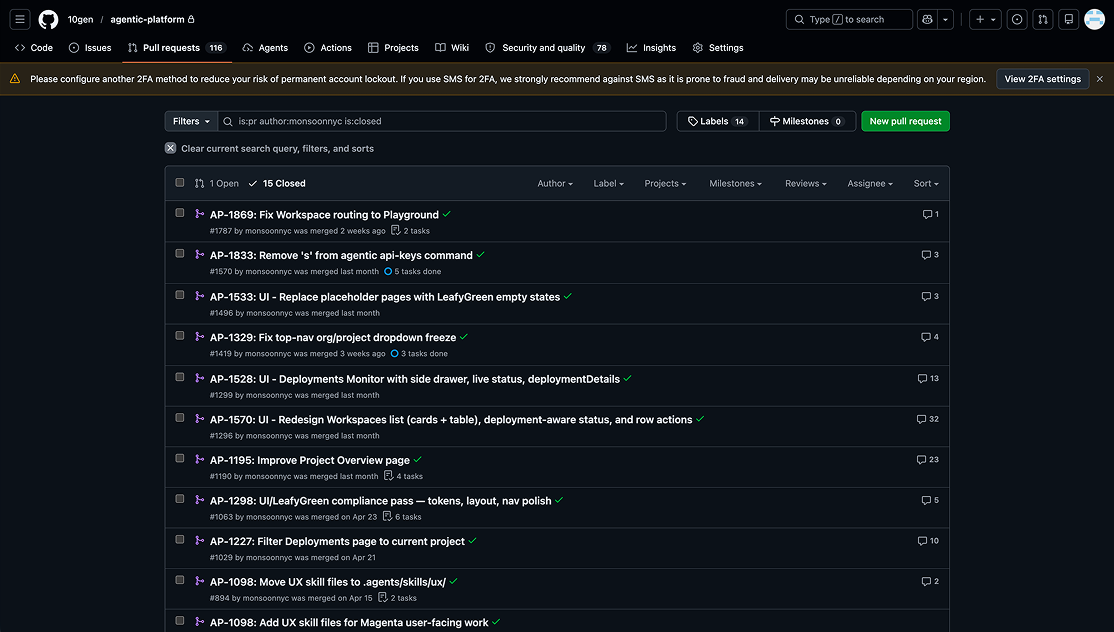Image resolution: width=1114 pixels, height=632 pixels.
Task: Open the repository Settings tab
Action: pos(718,48)
